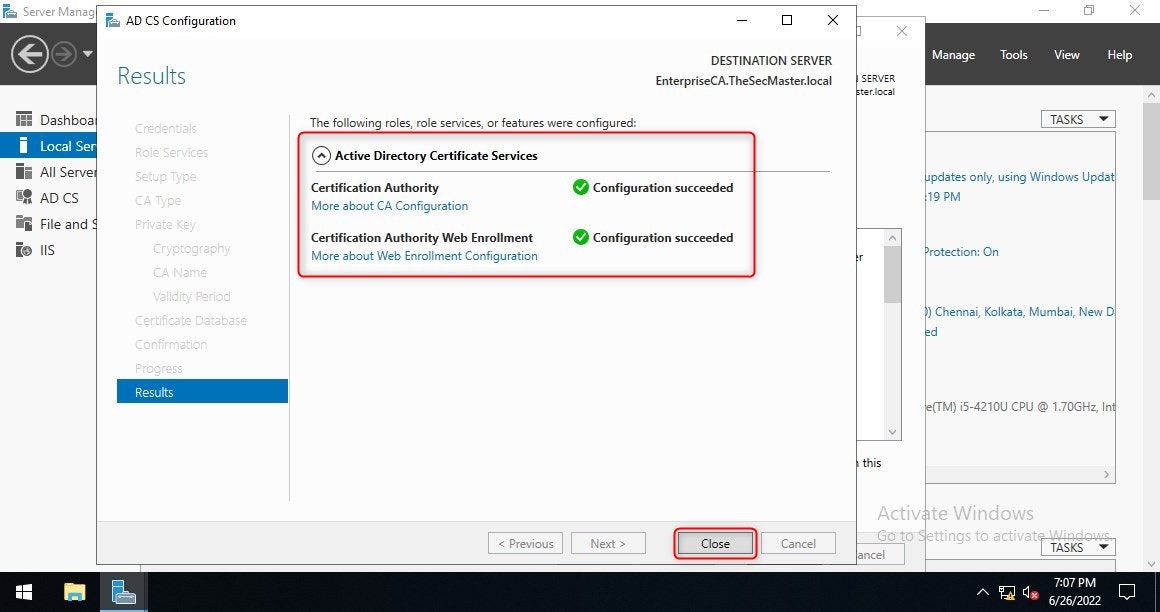Select the CA Type wizard step
Image resolution: width=1160 pixels, height=612 pixels.
(158, 201)
